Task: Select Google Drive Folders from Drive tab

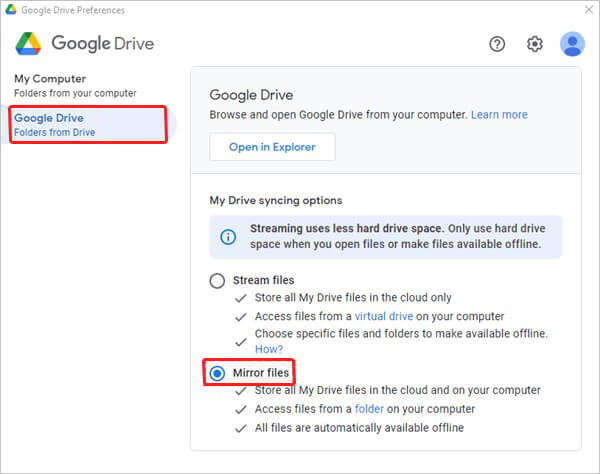Action: click(87, 125)
